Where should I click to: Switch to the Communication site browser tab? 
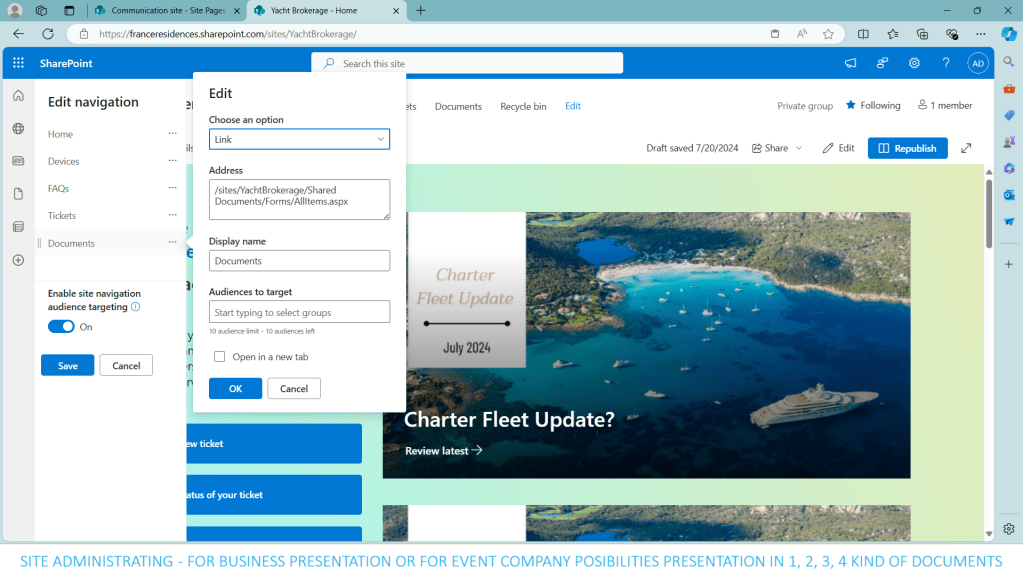(x=165, y=10)
